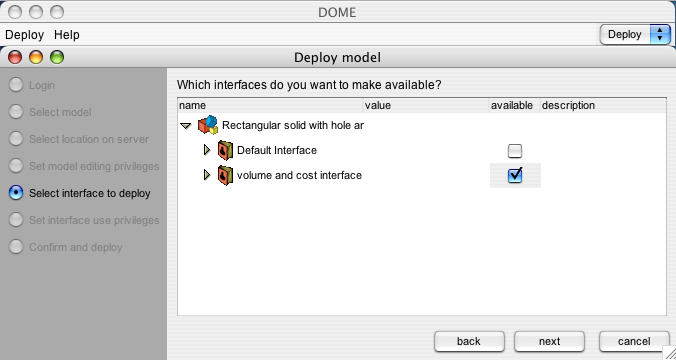Click next to continue deployment
Image resolution: width=676 pixels, height=360 pixels.
coord(549,341)
